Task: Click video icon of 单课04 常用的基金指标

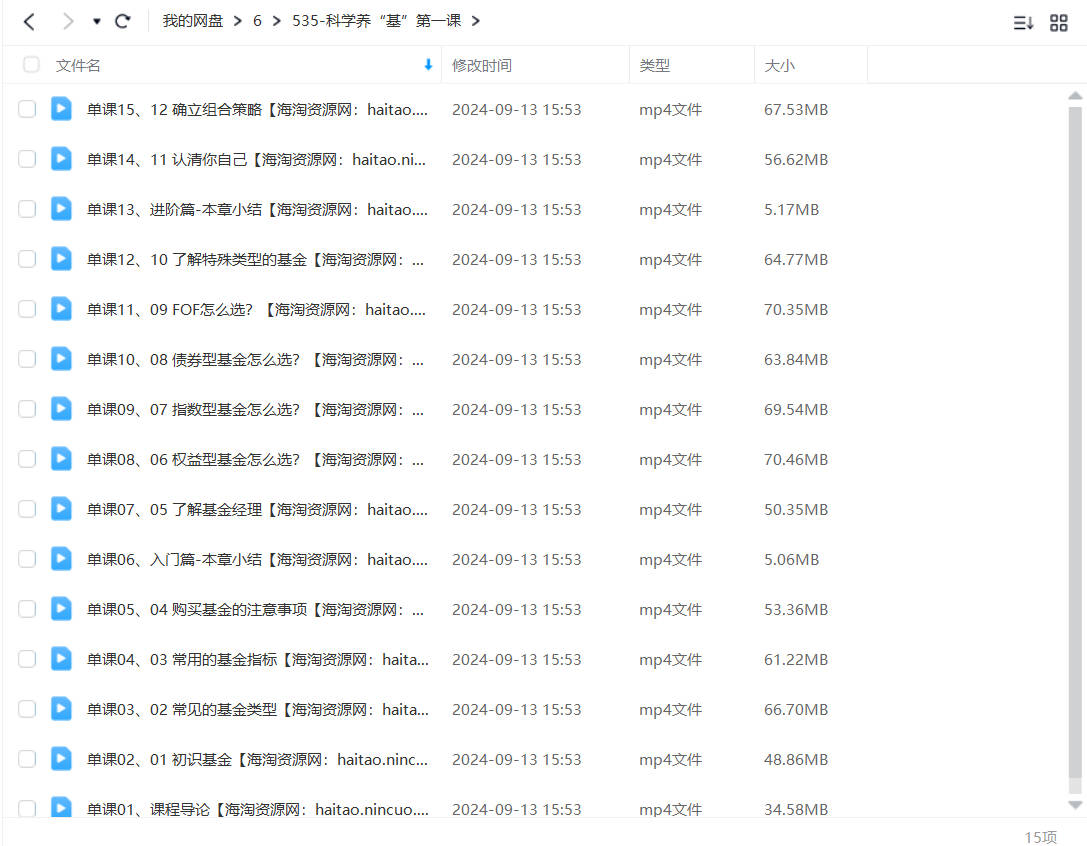Action: pos(61,659)
